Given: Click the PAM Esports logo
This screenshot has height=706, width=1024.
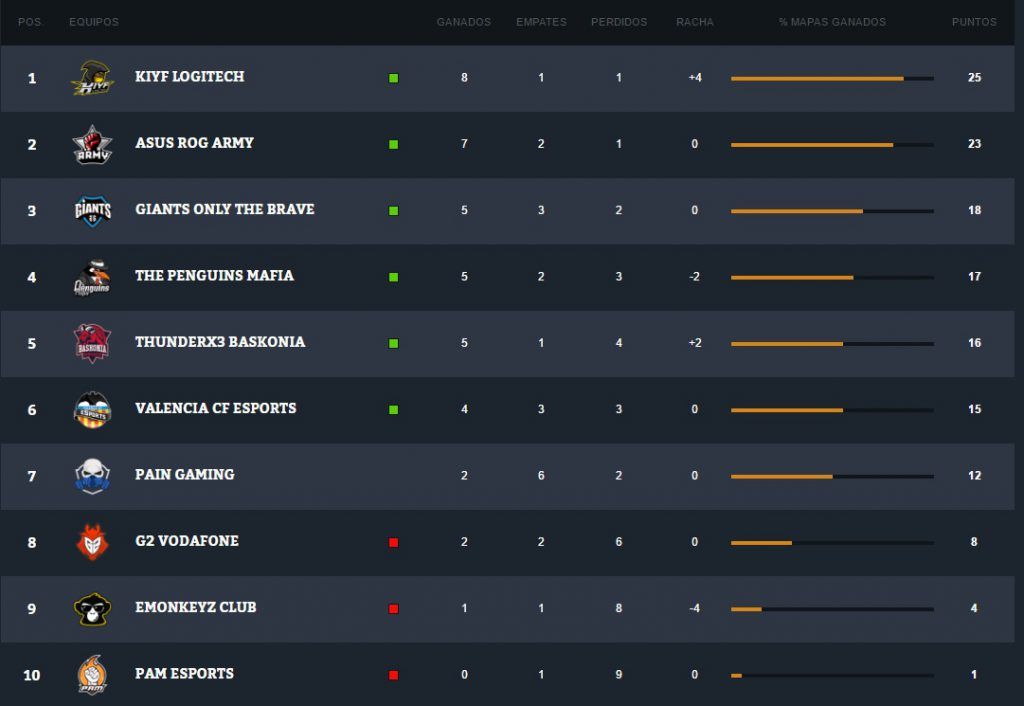Looking at the screenshot, I should click(92, 674).
